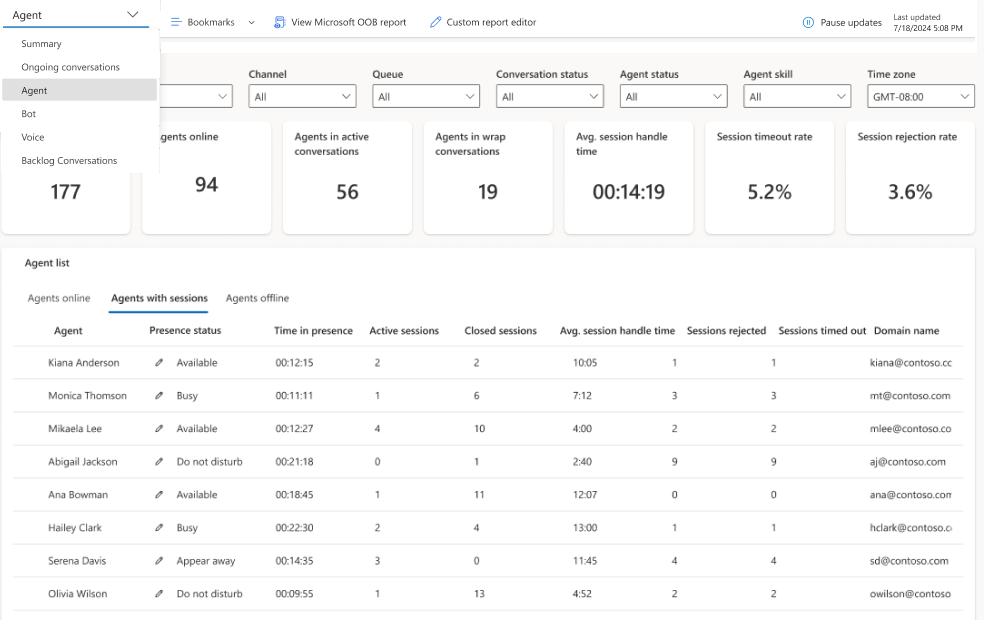Sort by the Active sessions column header

[404, 331]
